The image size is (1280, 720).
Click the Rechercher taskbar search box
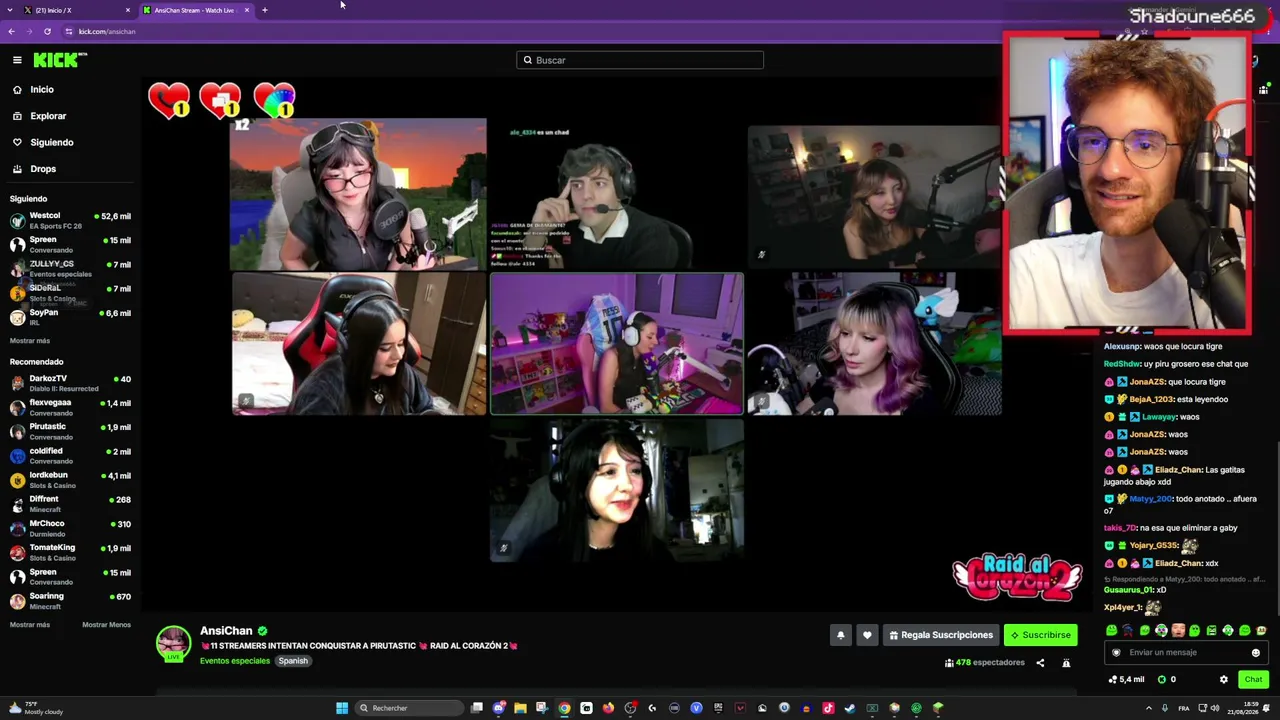408,708
